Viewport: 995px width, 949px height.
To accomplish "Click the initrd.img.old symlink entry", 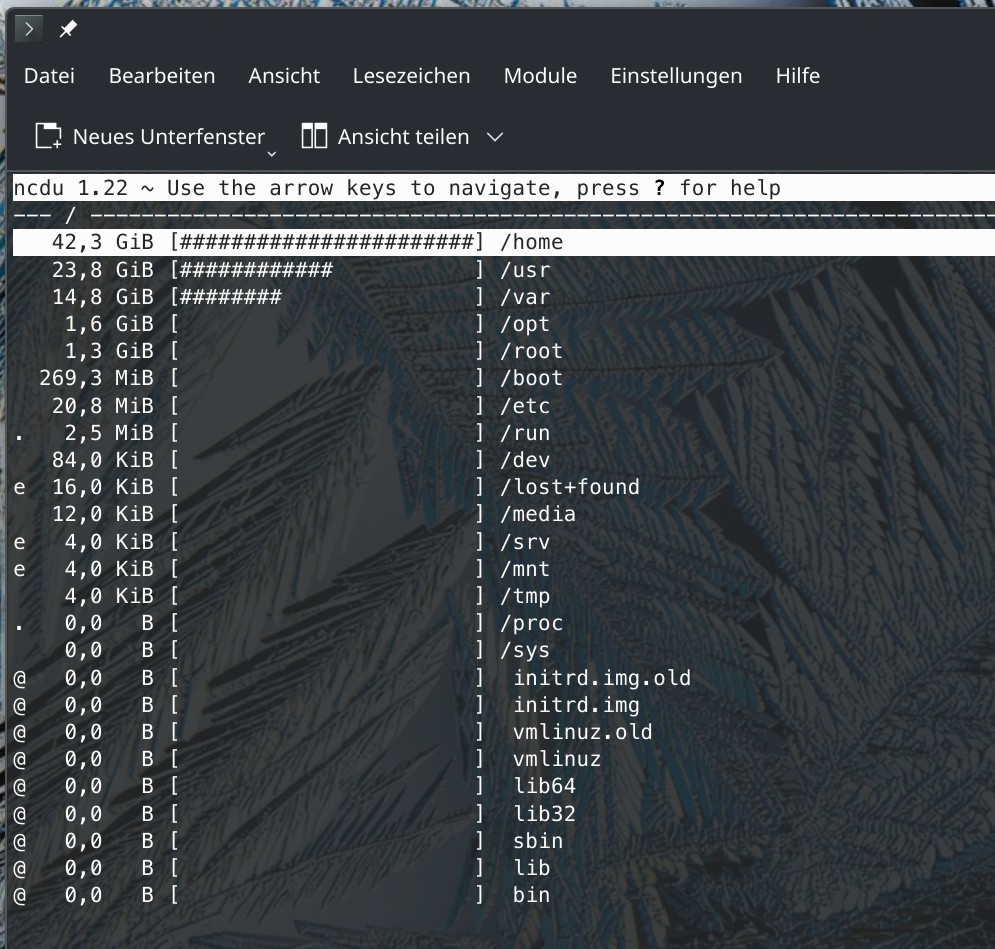I will point(602,678).
